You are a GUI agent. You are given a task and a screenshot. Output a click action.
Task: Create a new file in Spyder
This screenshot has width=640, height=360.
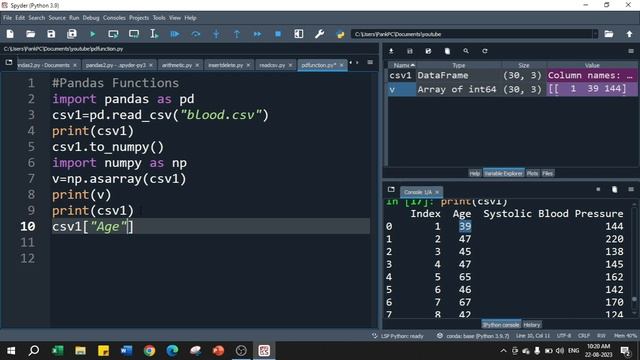coord(10,34)
